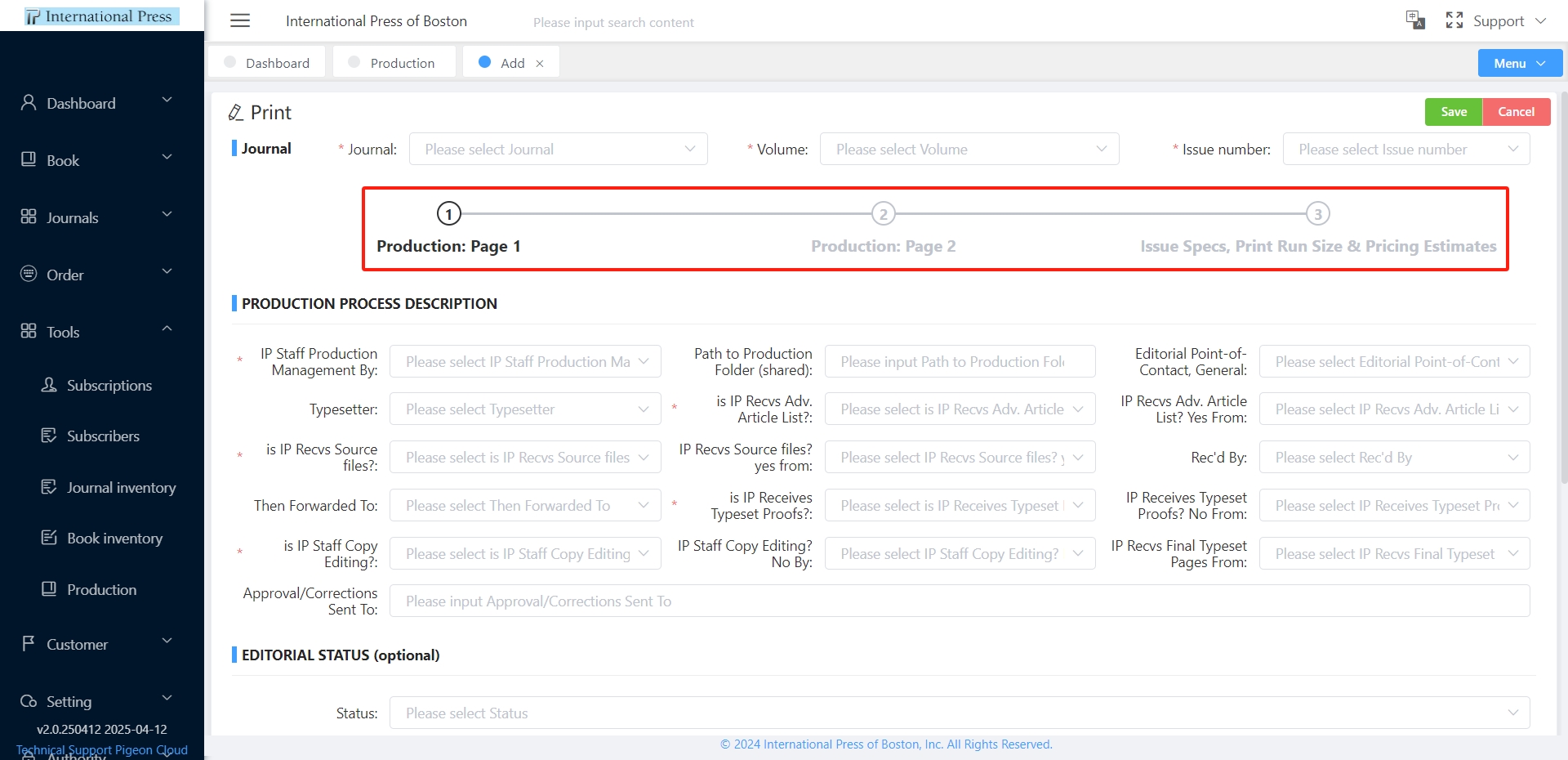Image resolution: width=1568 pixels, height=760 pixels.
Task: Open Then Forwarded To dropdown
Action: tap(525, 505)
